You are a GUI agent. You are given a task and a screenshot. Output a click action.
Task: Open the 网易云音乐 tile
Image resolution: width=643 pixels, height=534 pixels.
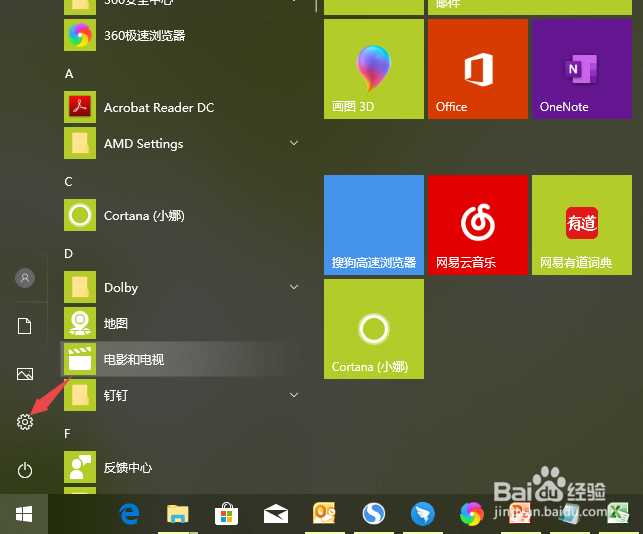pyautogui.click(x=478, y=225)
